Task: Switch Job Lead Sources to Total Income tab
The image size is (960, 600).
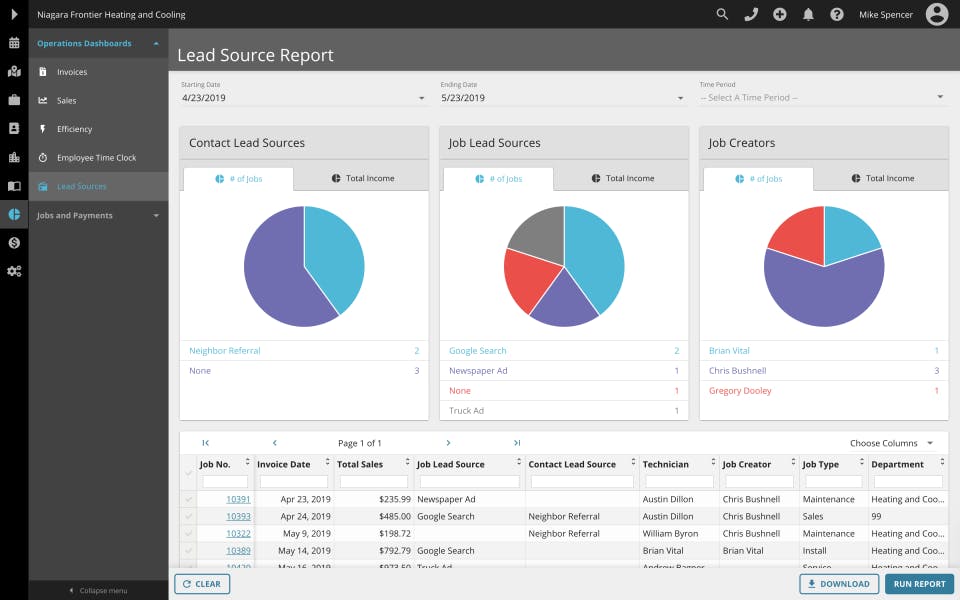Action: click(622, 179)
